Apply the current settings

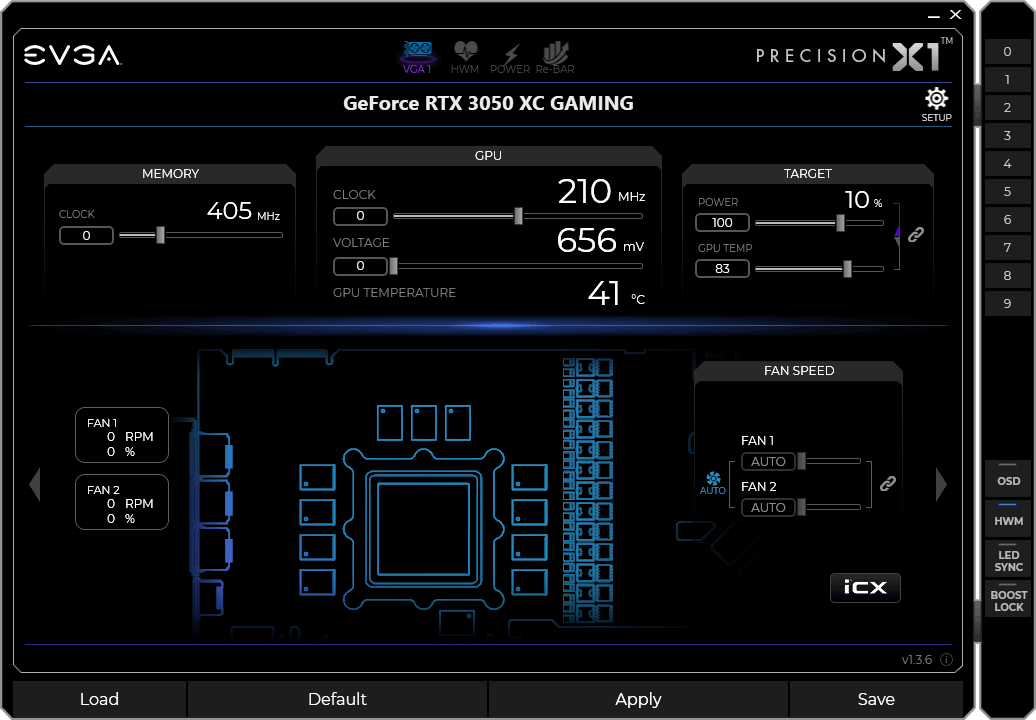[638, 698]
